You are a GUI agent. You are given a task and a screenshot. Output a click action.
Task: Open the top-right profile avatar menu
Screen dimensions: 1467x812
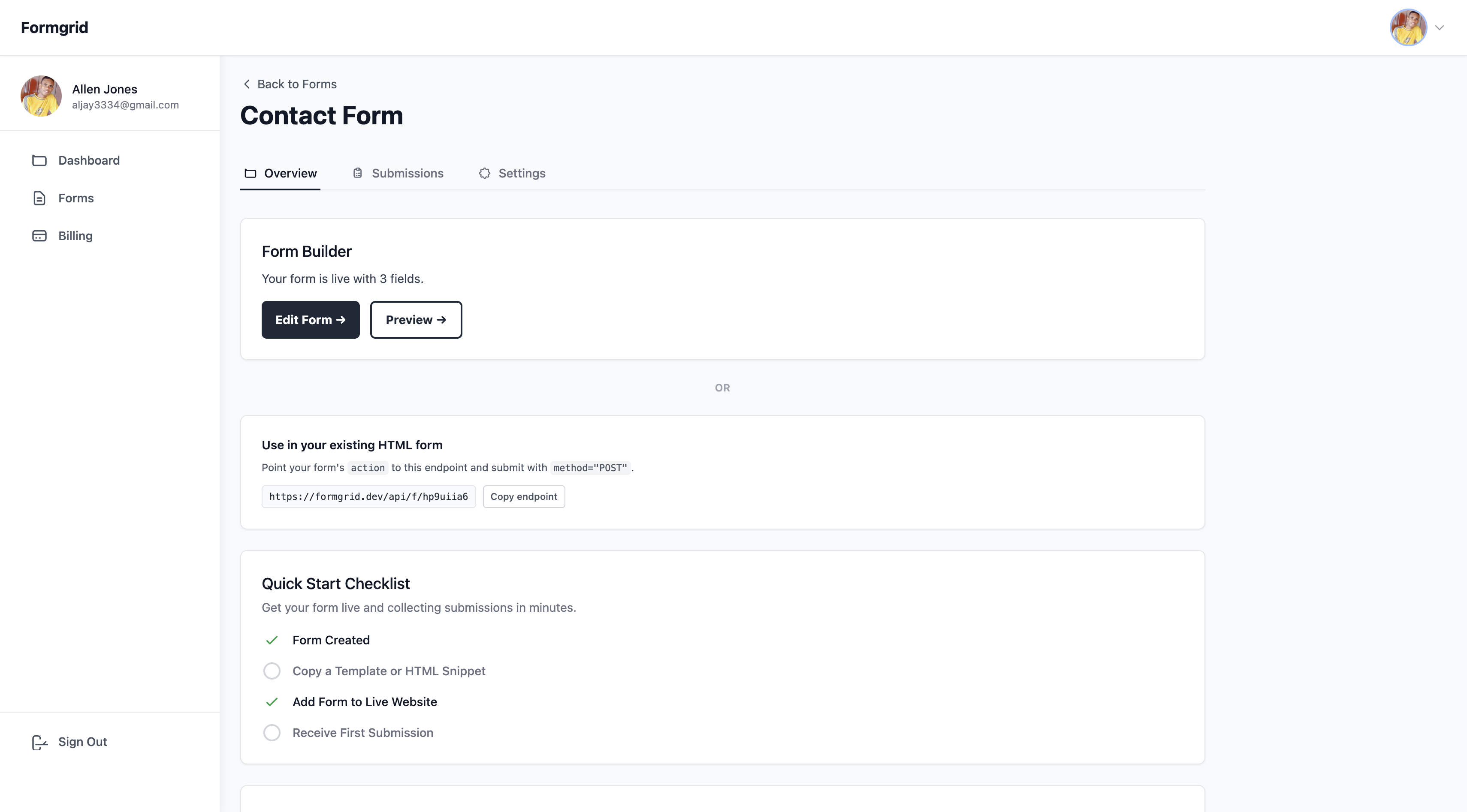point(1408,27)
